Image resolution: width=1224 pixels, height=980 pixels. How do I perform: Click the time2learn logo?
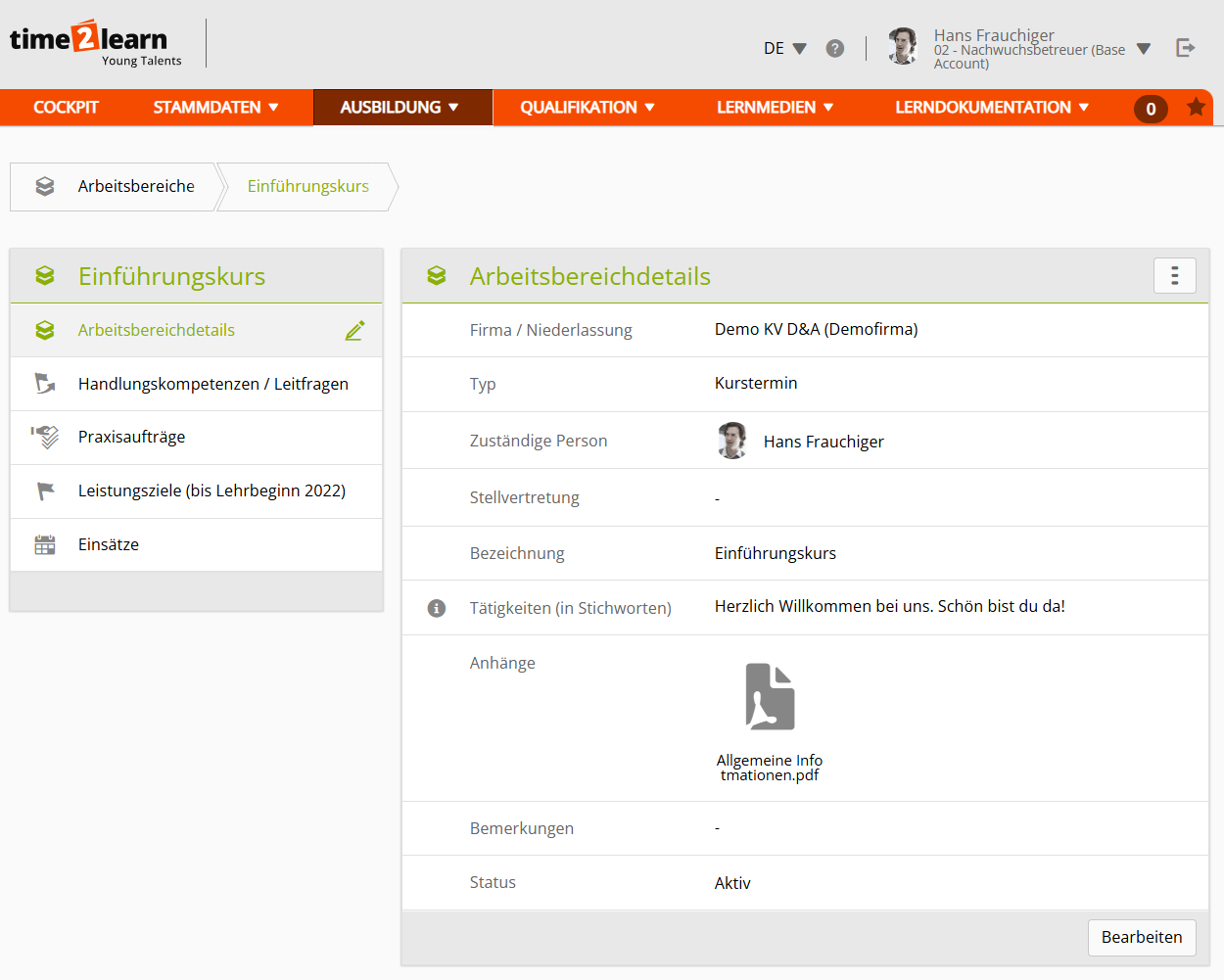[90, 43]
